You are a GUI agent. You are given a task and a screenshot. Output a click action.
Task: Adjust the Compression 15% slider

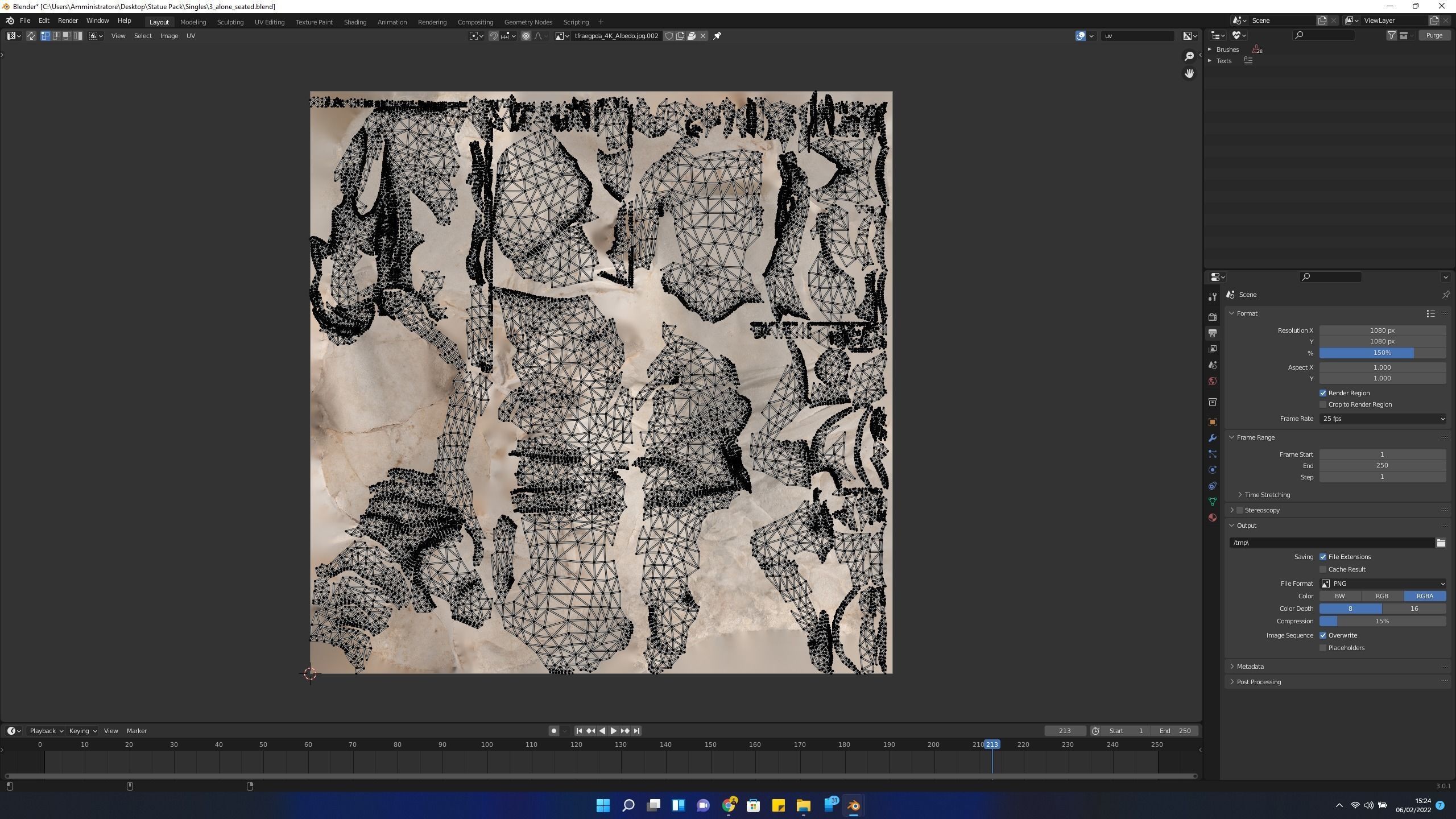1382,621
